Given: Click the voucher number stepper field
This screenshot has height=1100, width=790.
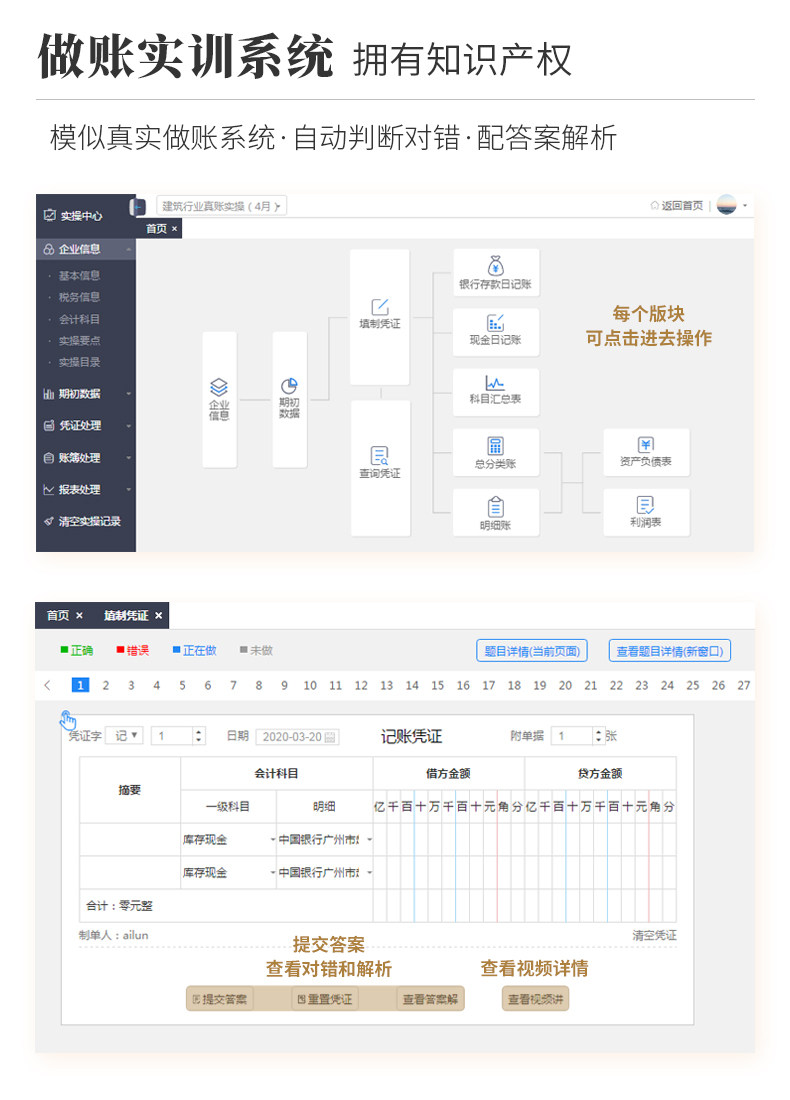Looking at the screenshot, I should pyautogui.click(x=178, y=736).
